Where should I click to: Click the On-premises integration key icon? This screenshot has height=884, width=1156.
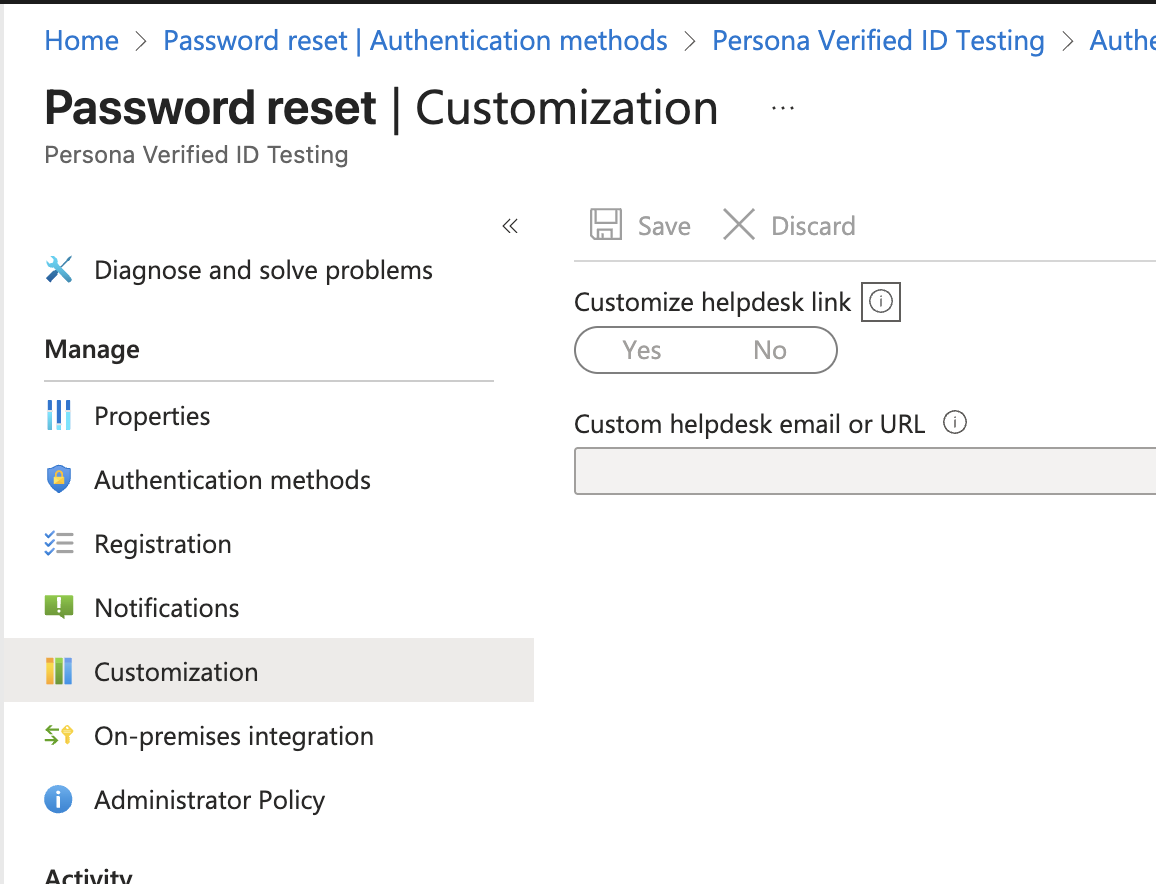(x=59, y=735)
